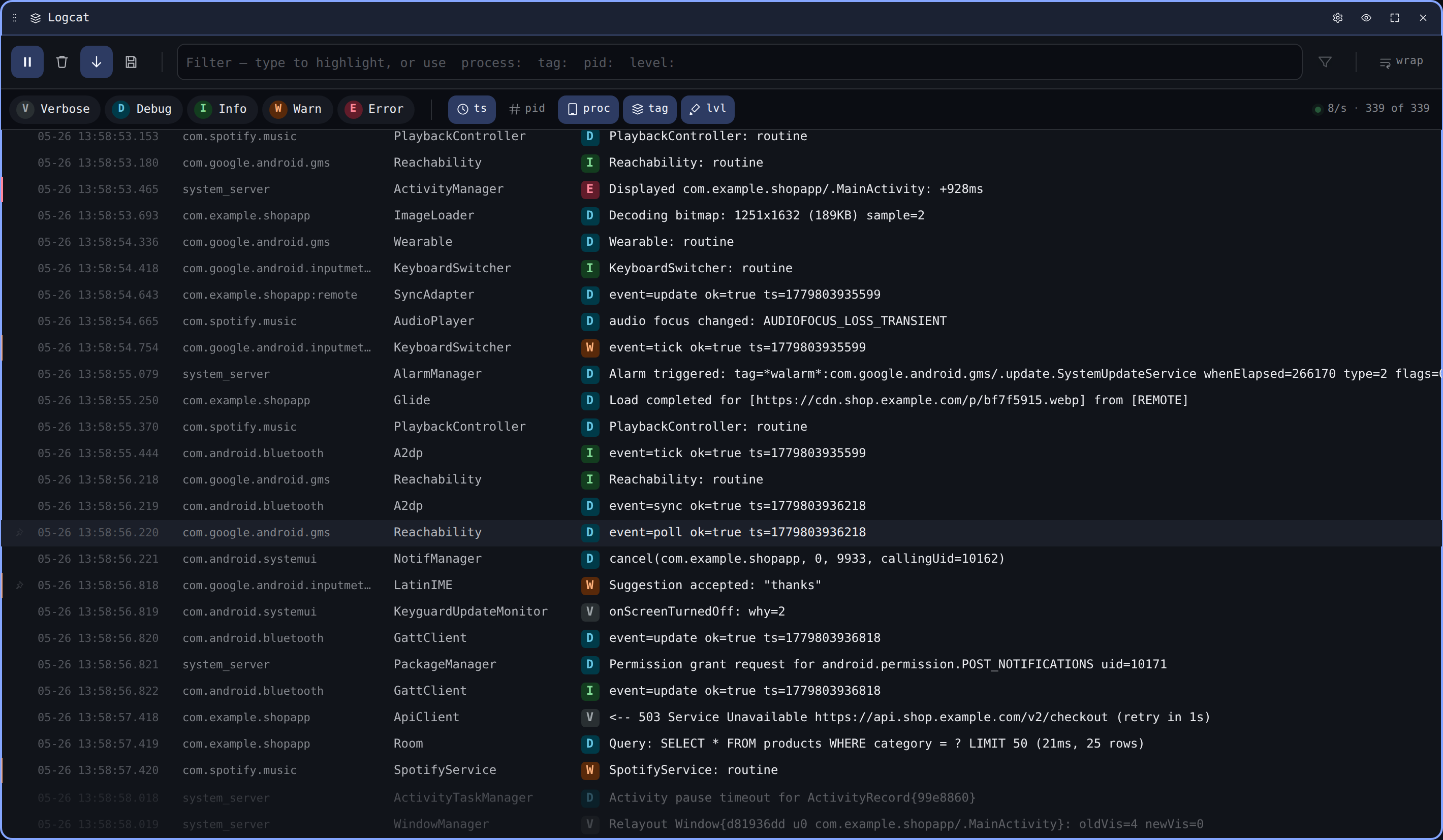Select 'Load completed for' Glide message
Image resolution: width=1443 pixels, height=840 pixels.
pyautogui.click(x=898, y=400)
